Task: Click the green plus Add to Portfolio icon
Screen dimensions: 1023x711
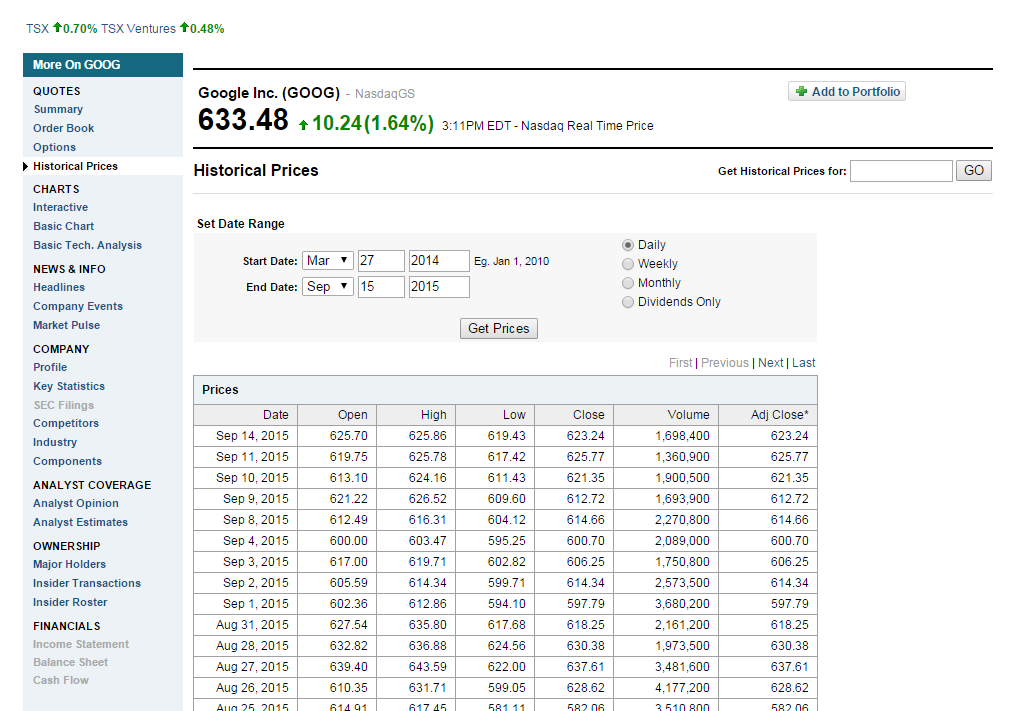Action: pos(799,91)
